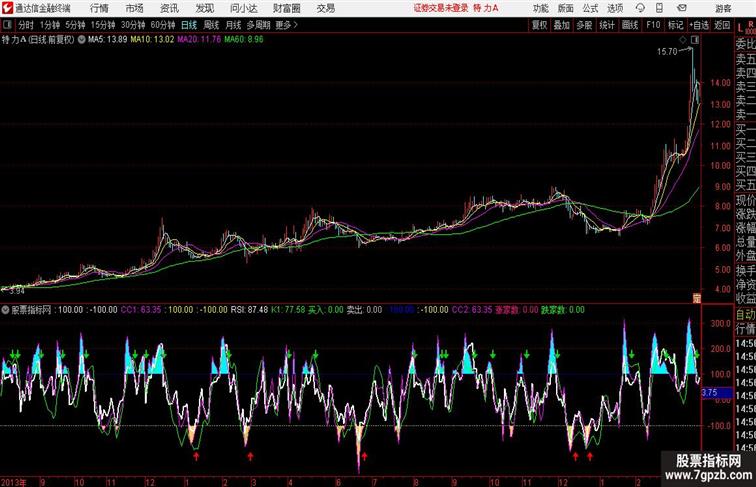
Task: Select the 1分钟 period
Action: pyautogui.click(x=50, y=25)
